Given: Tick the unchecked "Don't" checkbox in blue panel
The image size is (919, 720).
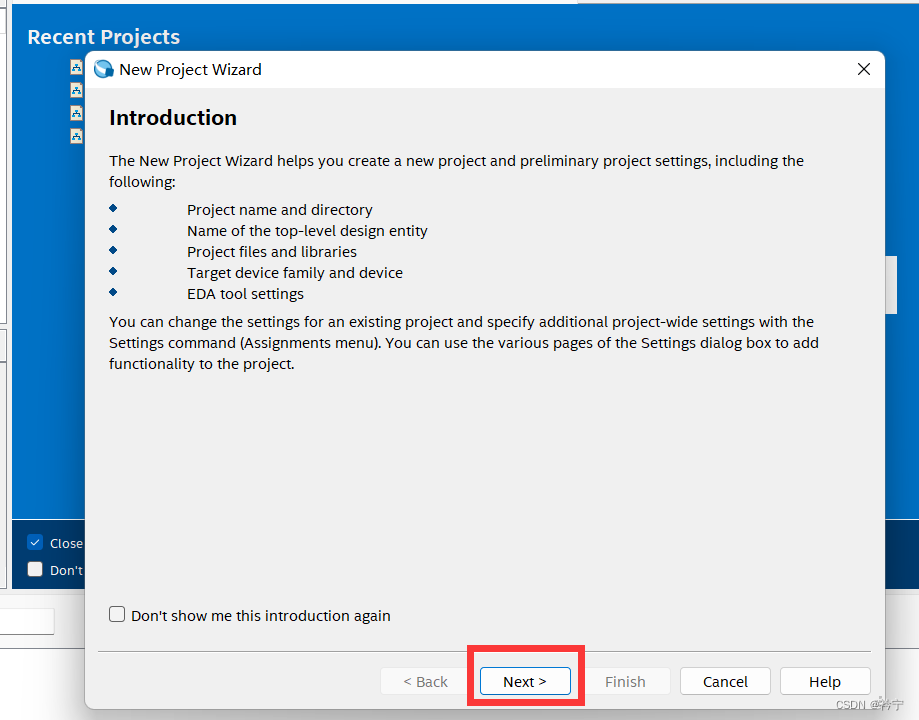Looking at the screenshot, I should (36, 569).
